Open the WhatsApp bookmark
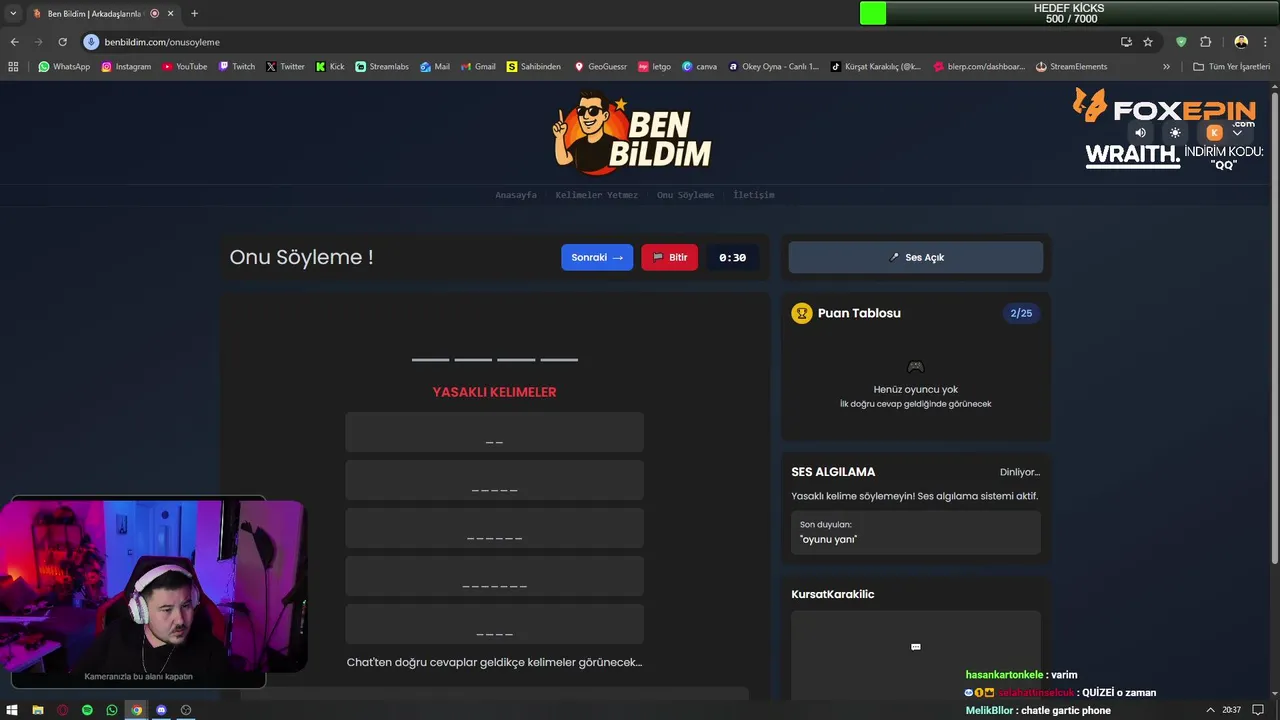Screen dimensions: 1280x720 click(64, 67)
